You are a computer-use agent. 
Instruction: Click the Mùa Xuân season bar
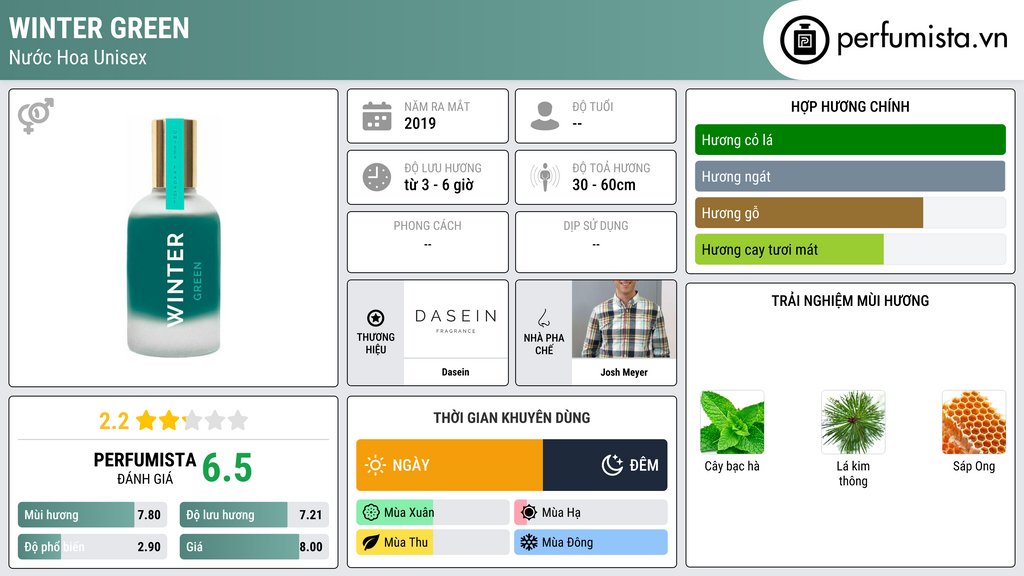[432, 513]
